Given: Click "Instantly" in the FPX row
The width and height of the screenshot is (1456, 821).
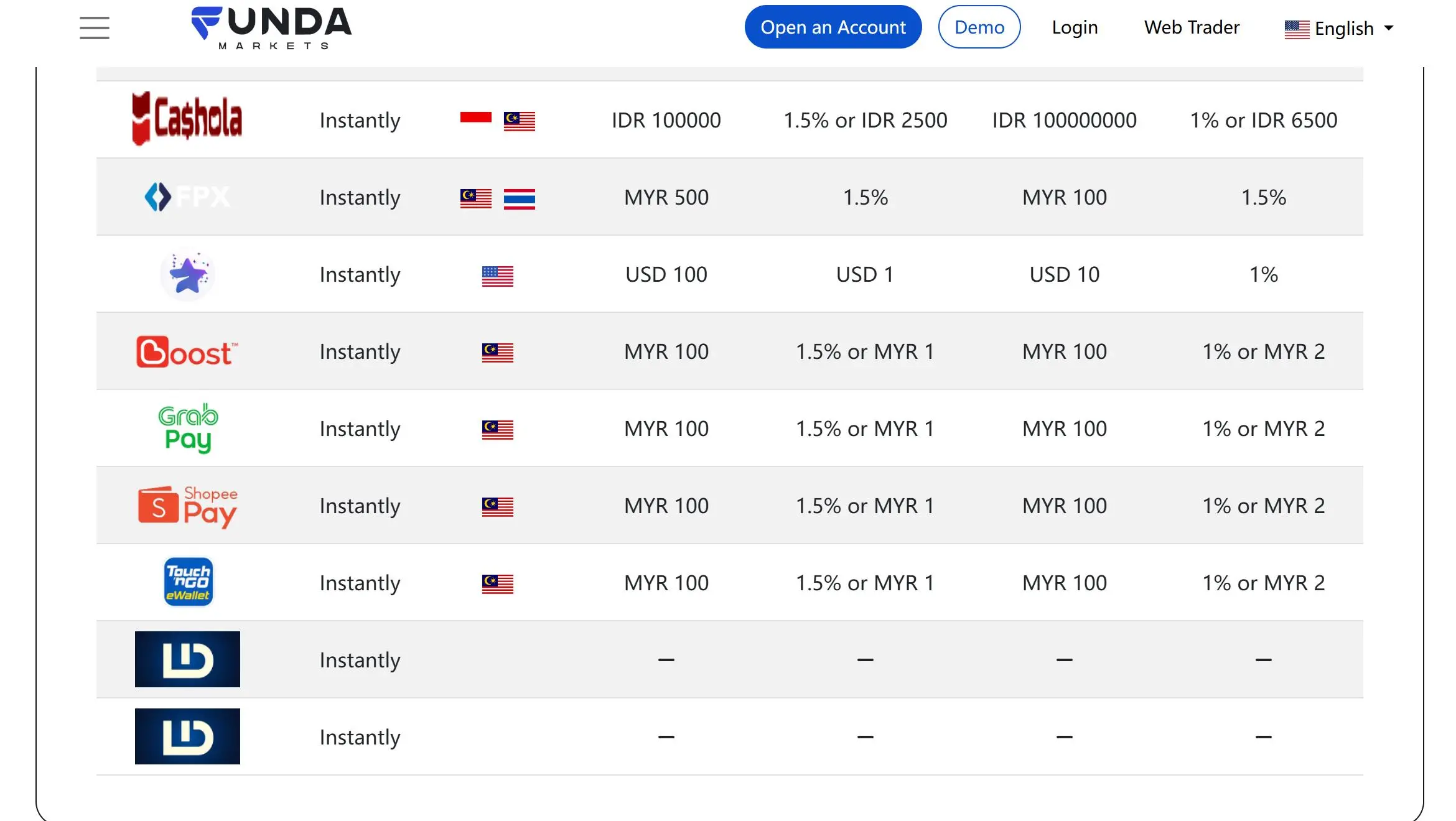Looking at the screenshot, I should [360, 197].
